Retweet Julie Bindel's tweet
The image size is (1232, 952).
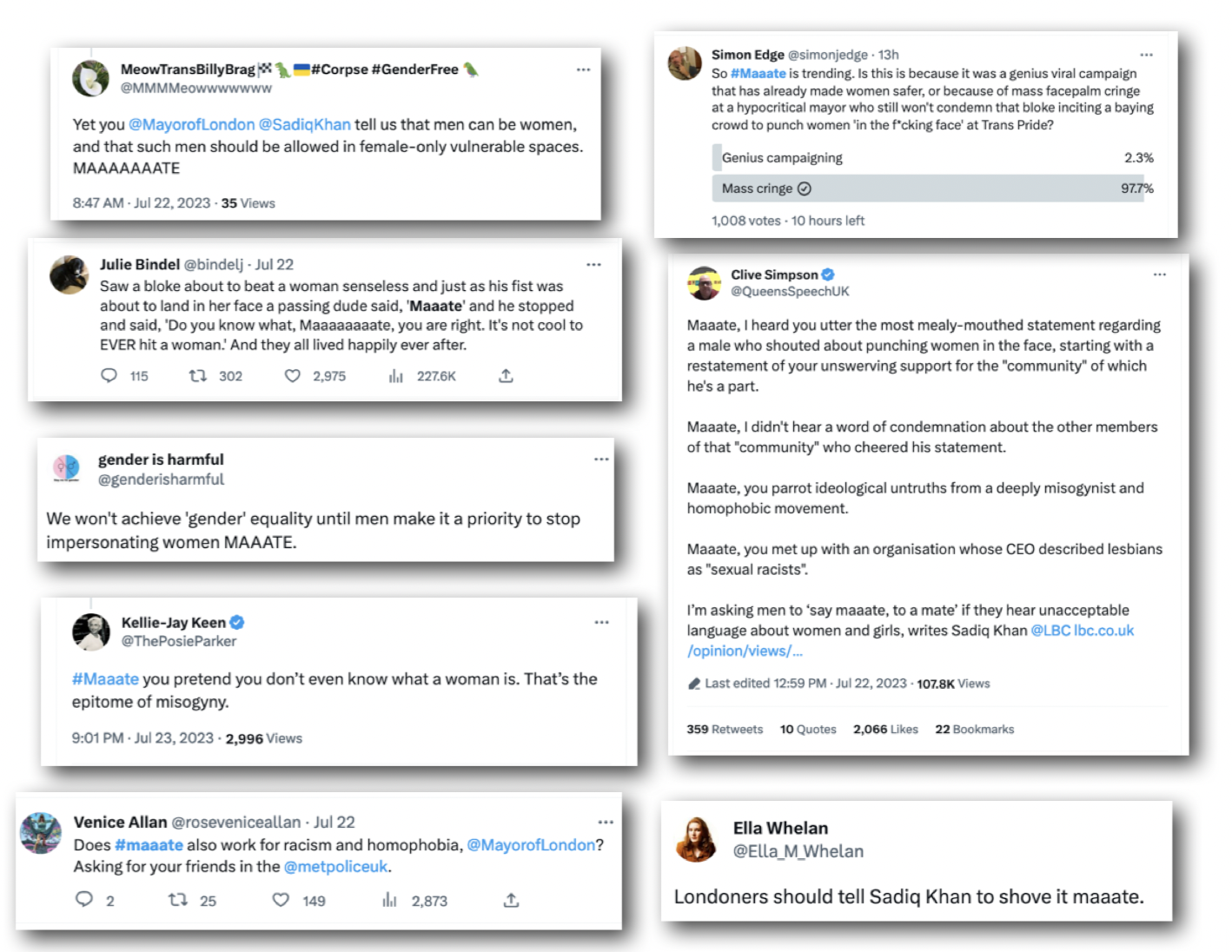point(198,375)
